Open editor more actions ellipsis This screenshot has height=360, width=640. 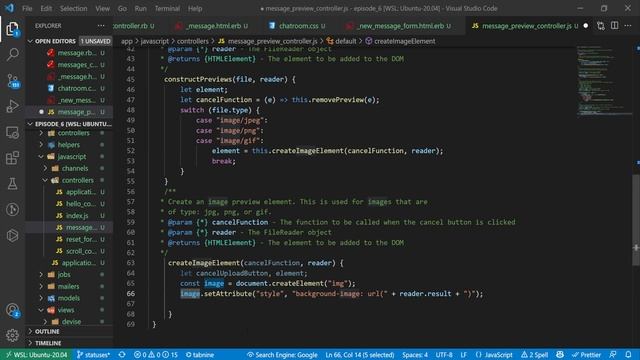[628, 26]
